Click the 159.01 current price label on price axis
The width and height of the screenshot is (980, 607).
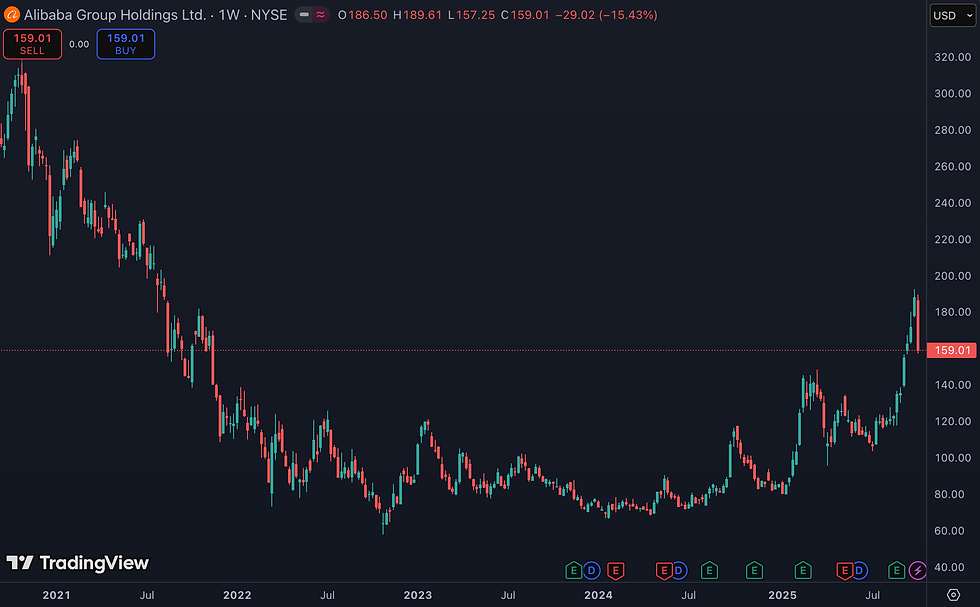click(x=951, y=350)
